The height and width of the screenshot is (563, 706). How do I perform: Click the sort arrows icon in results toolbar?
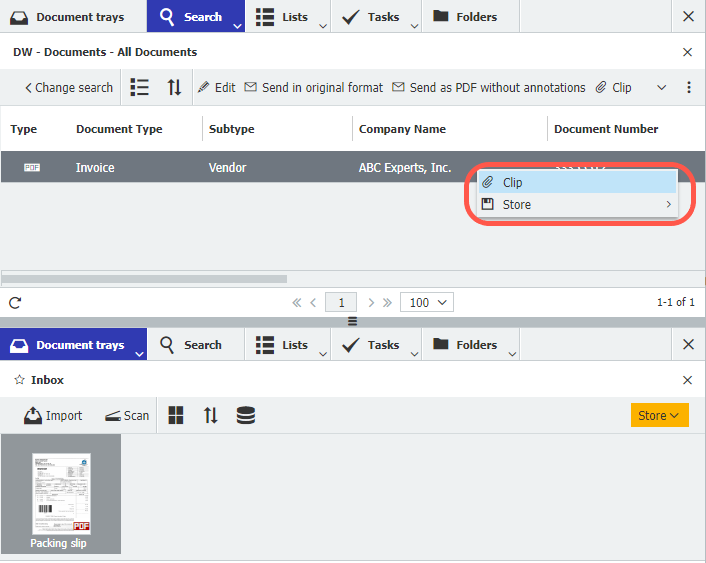pyautogui.click(x=174, y=88)
